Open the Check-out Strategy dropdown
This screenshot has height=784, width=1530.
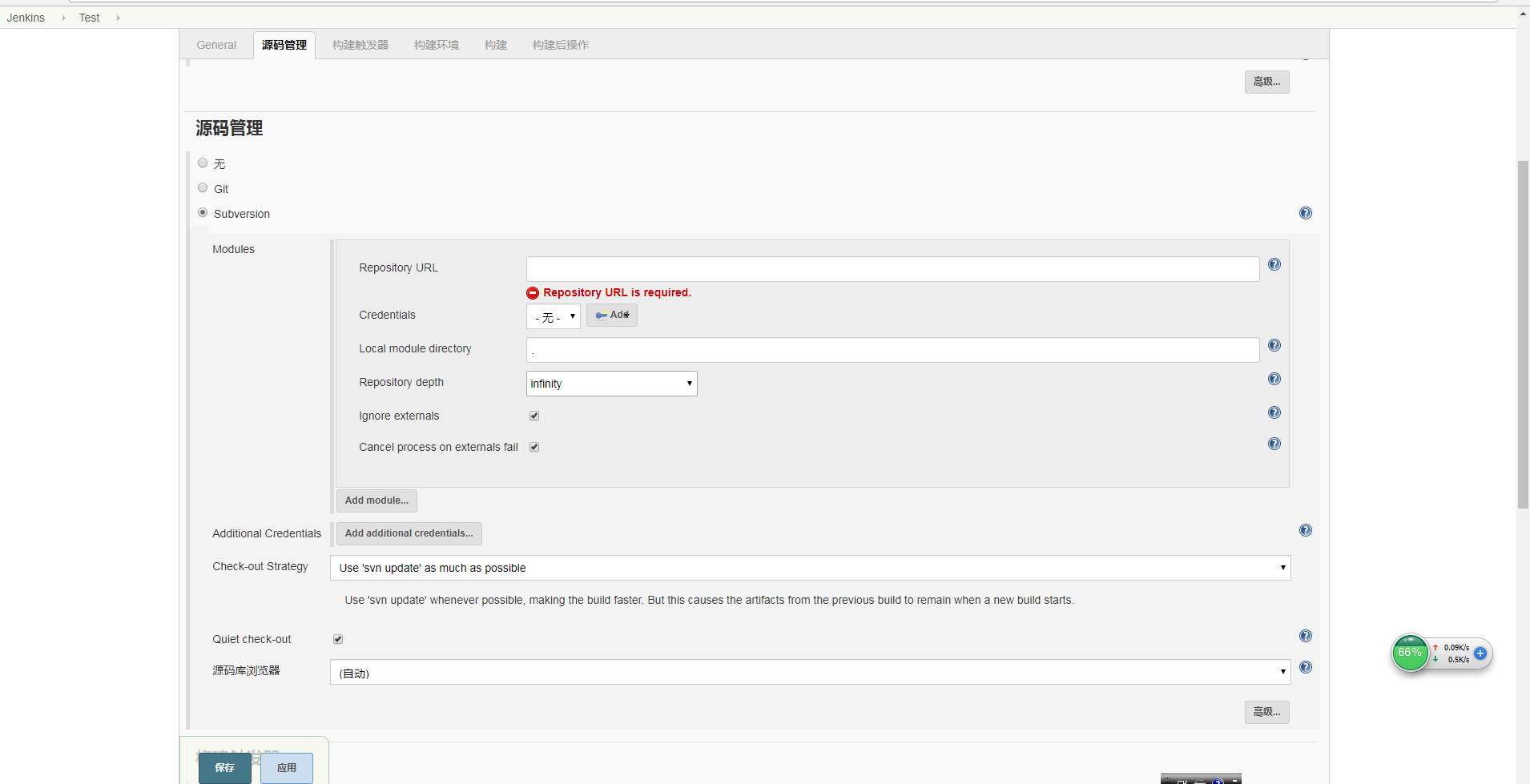(810, 568)
